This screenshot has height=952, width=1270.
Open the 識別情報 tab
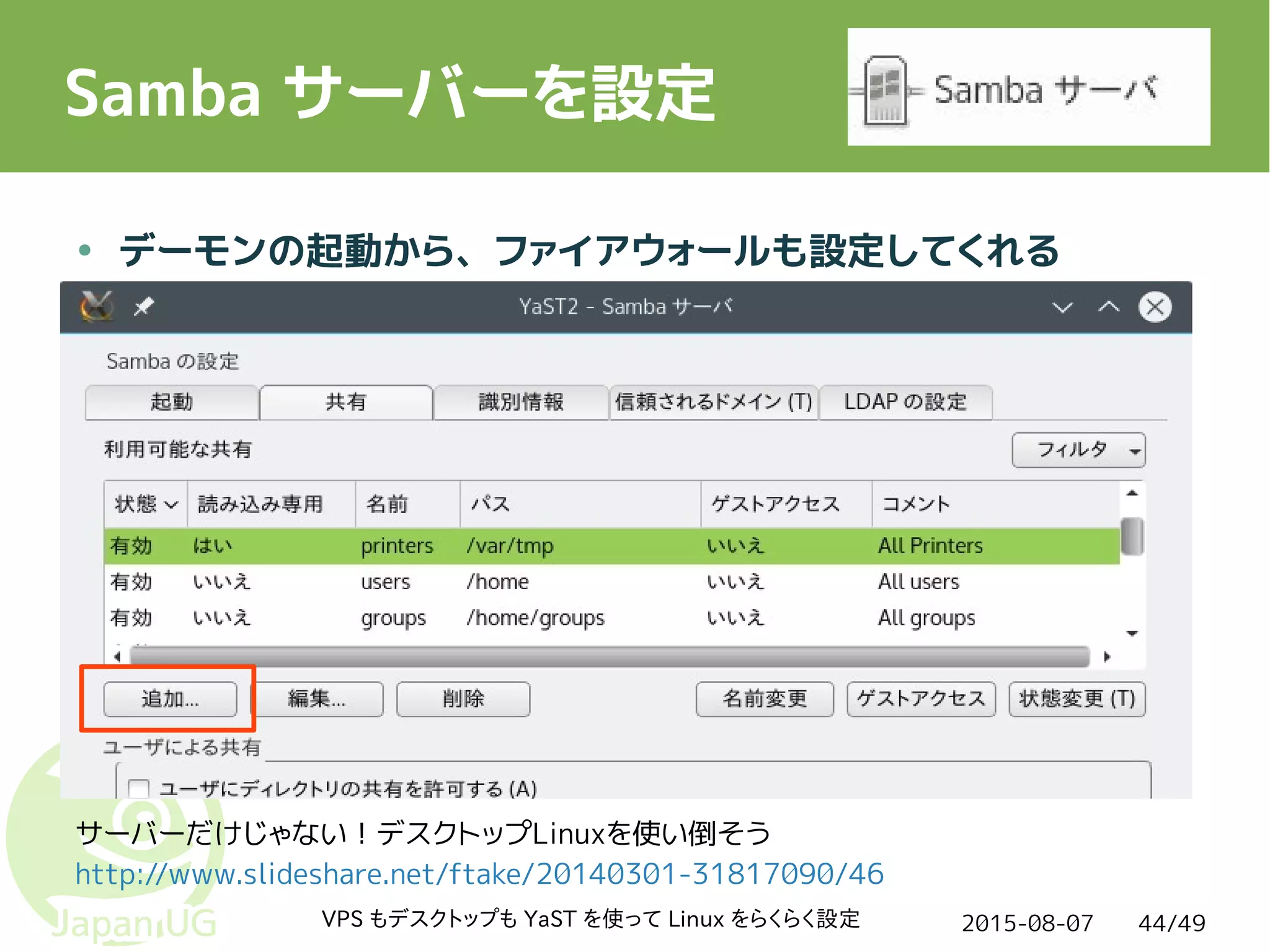point(521,402)
